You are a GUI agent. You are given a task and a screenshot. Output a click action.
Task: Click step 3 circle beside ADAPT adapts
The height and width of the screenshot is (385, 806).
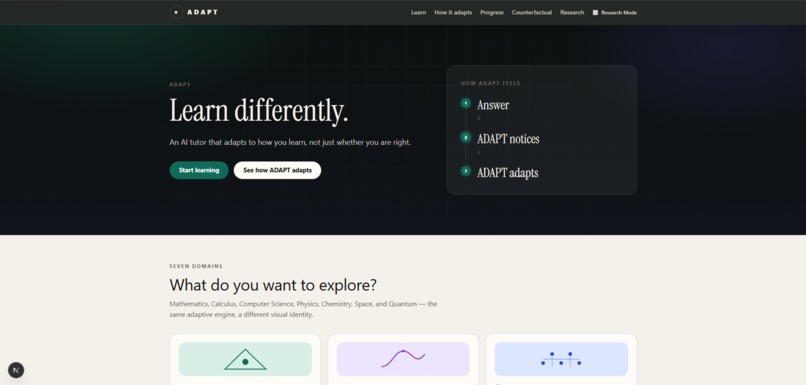pos(466,171)
